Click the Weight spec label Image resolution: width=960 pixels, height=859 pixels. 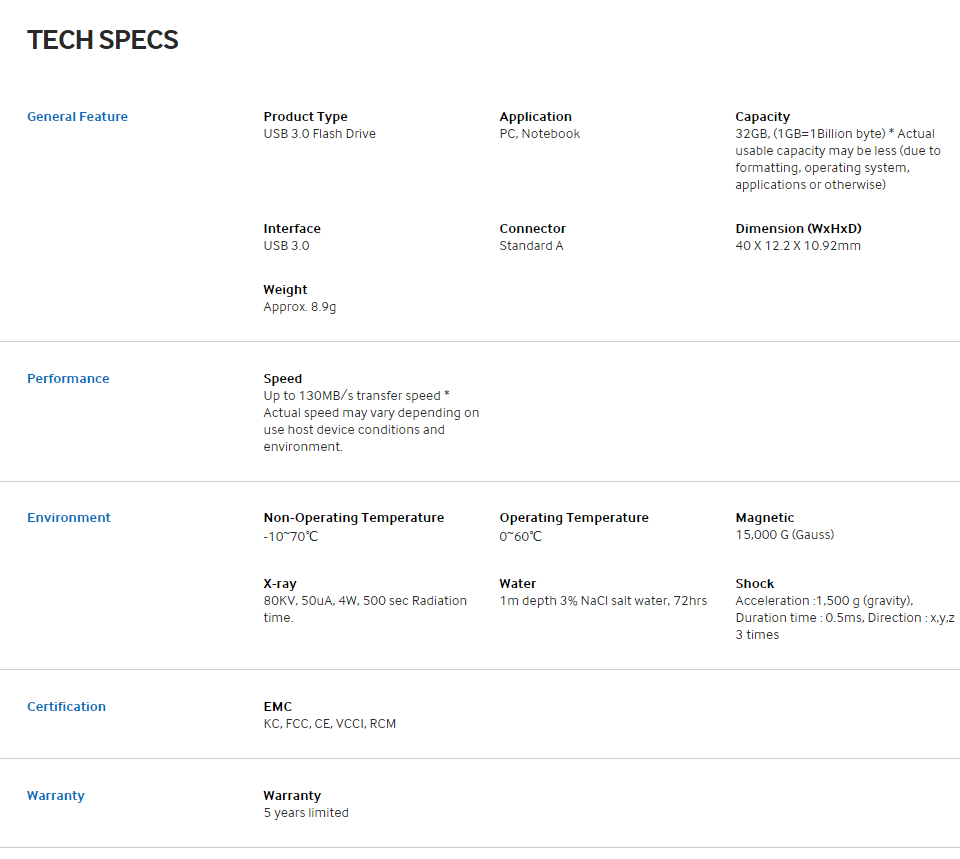285,290
